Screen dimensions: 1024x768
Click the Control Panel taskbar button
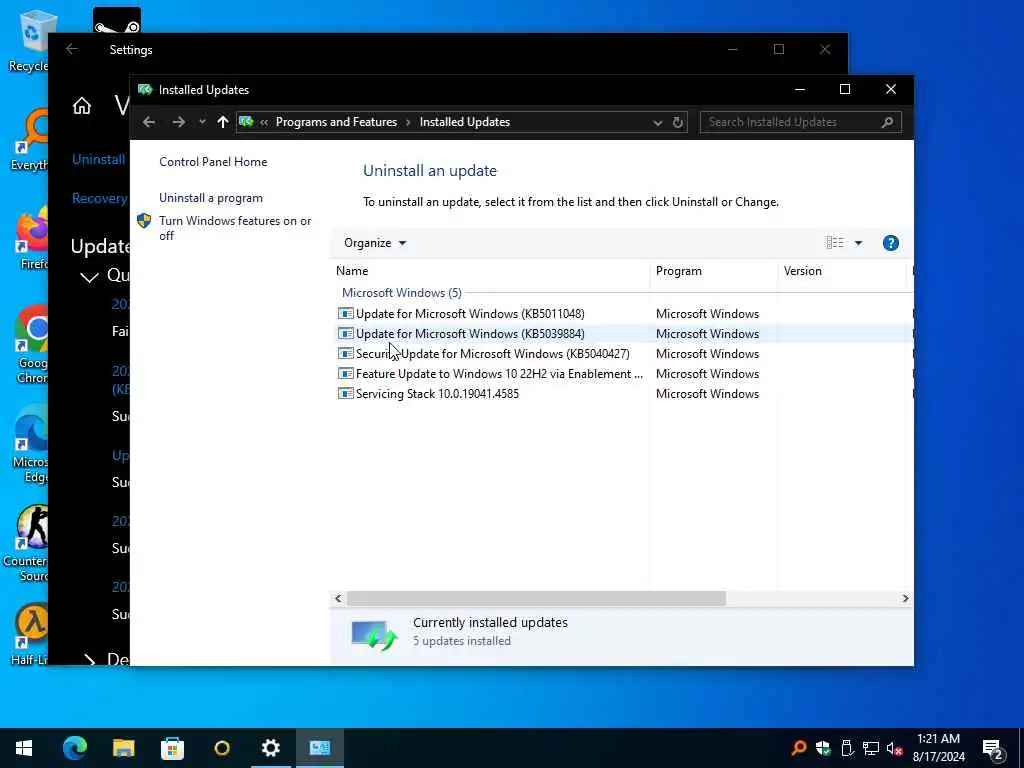coord(320,748)
